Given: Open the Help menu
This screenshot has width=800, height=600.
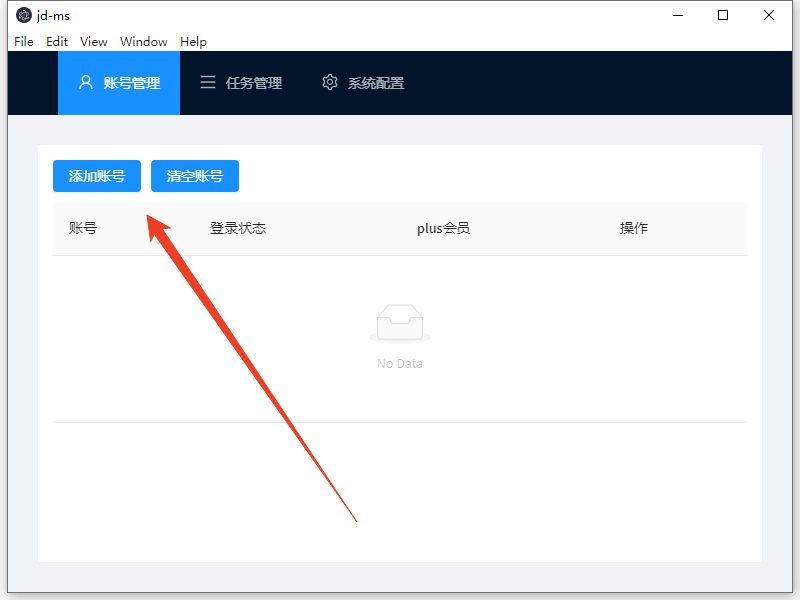Looking at the screenshot, I should click(x=194, y=41).
